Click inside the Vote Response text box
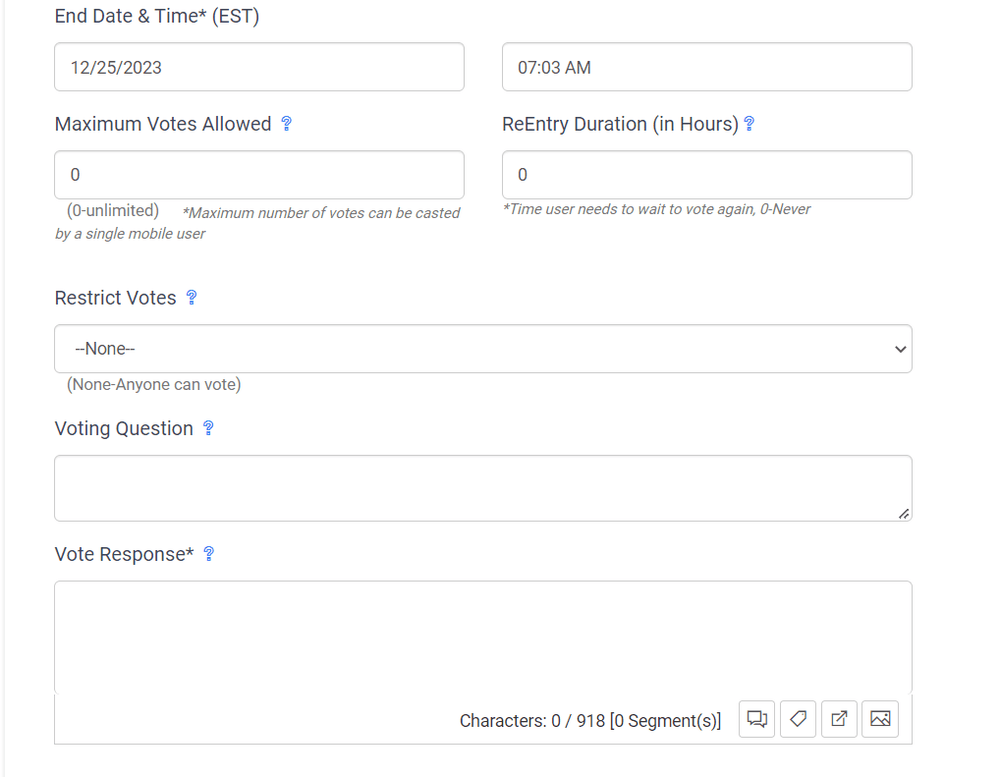 (x=483, y=636)
